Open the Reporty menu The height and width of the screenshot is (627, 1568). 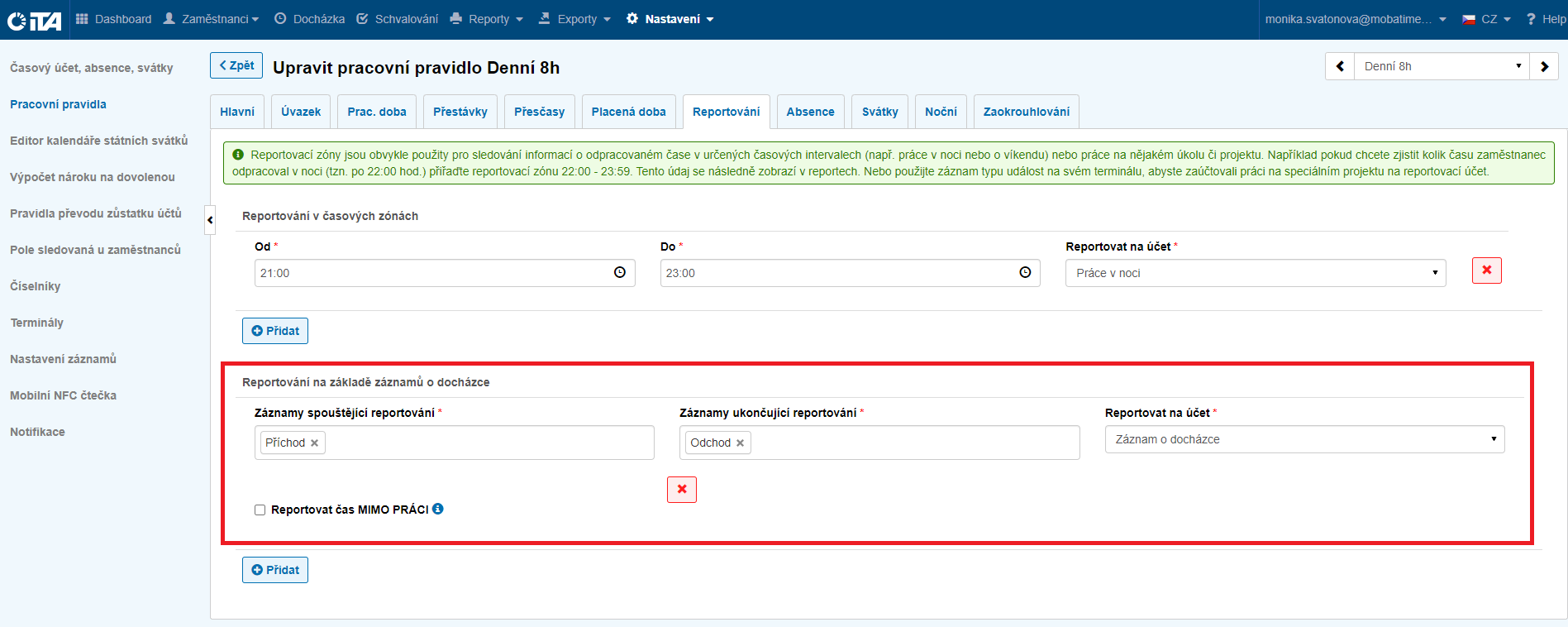click(x=487, y=19)
